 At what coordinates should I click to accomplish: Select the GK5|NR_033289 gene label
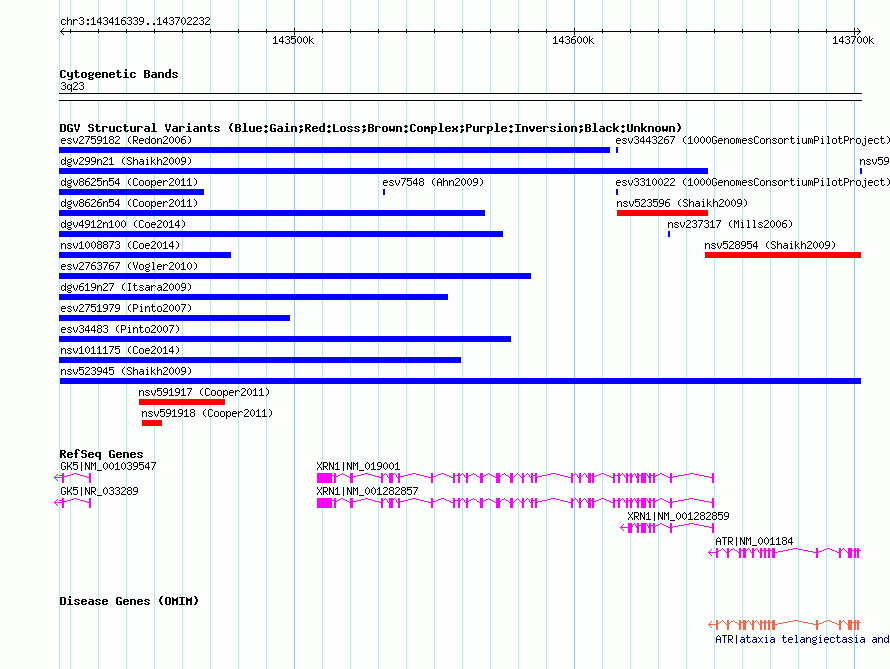[99, 491]
